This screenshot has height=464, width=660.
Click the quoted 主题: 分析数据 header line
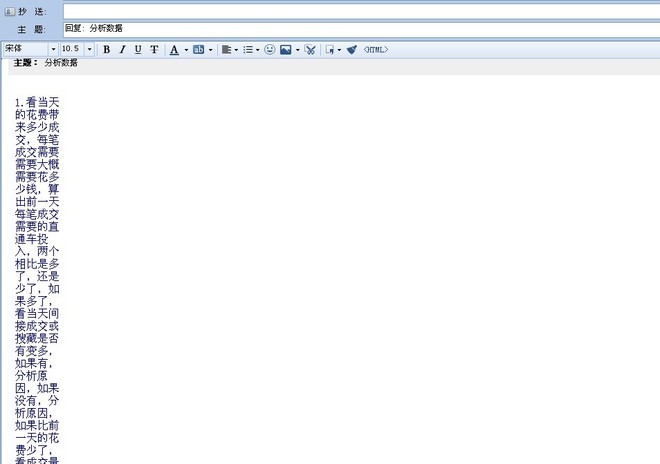(x=45, y=63)
